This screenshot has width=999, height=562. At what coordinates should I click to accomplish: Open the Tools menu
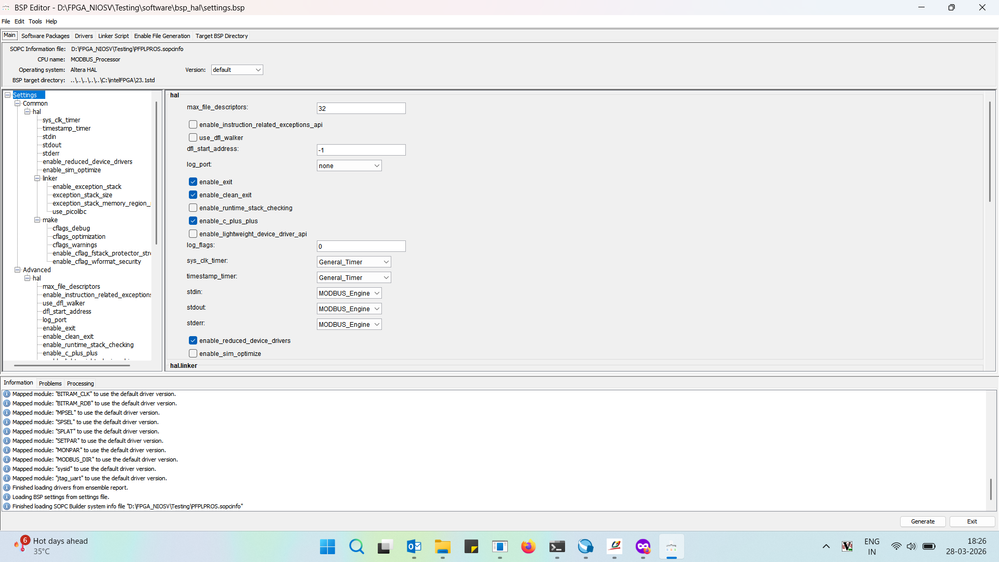click(35, 21)
